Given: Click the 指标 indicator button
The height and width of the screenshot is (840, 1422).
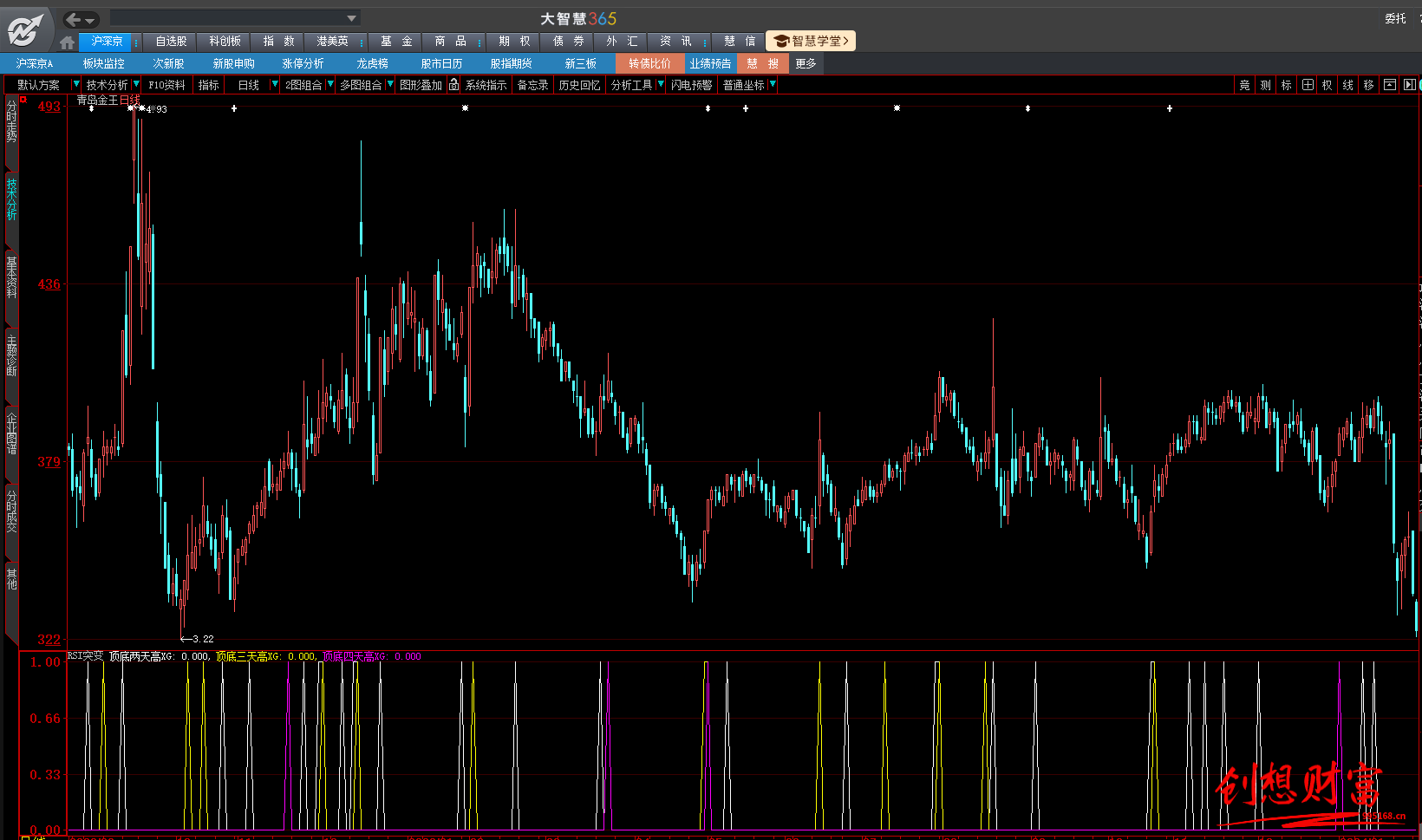Looking at the screenshot, I should click(208, 85).
